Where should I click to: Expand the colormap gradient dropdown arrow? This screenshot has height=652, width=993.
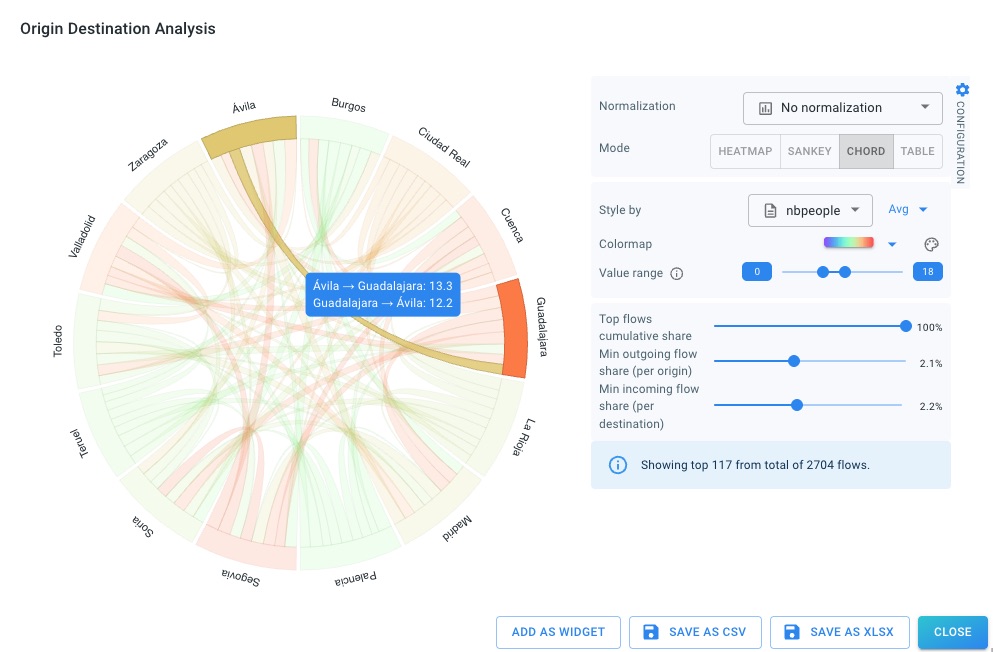(x=892, y=244)
